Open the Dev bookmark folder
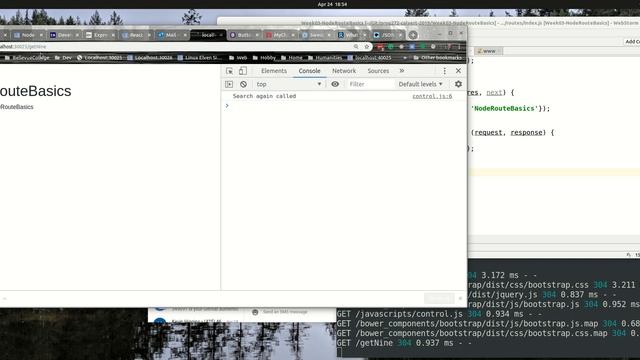This screenshot has height=360, width=640. (63, 58)
